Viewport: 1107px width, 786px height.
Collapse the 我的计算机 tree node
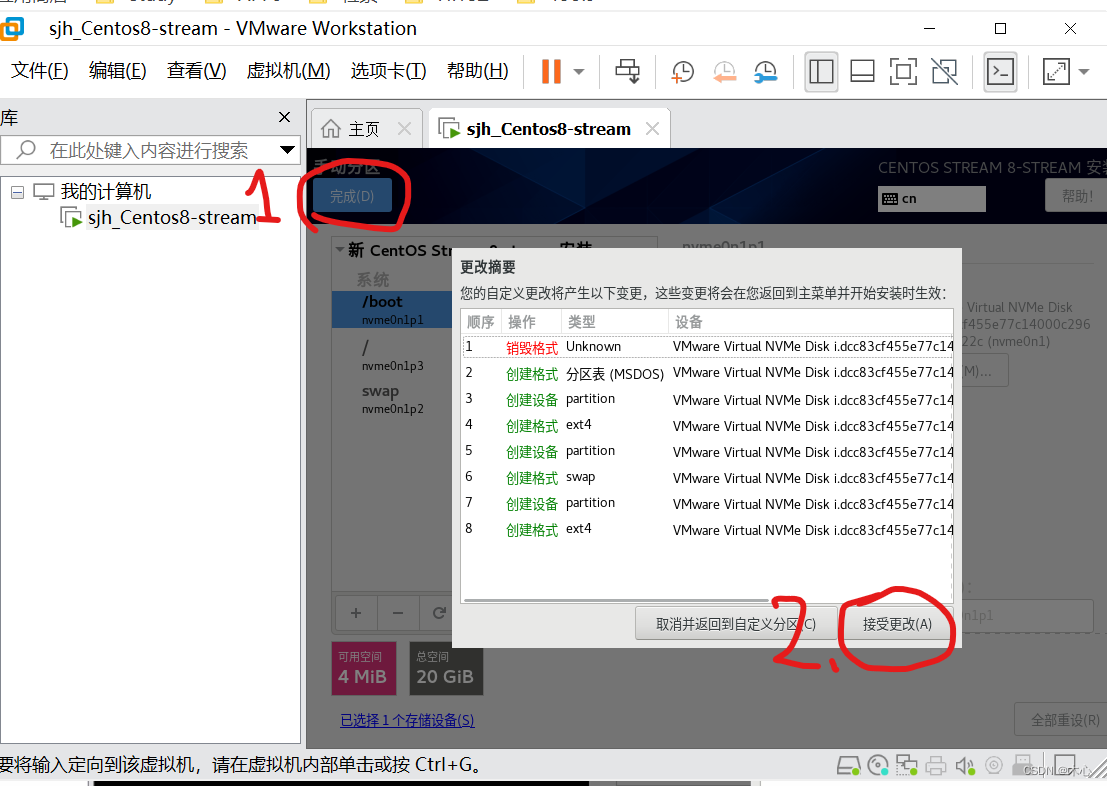tap(18, 192)
